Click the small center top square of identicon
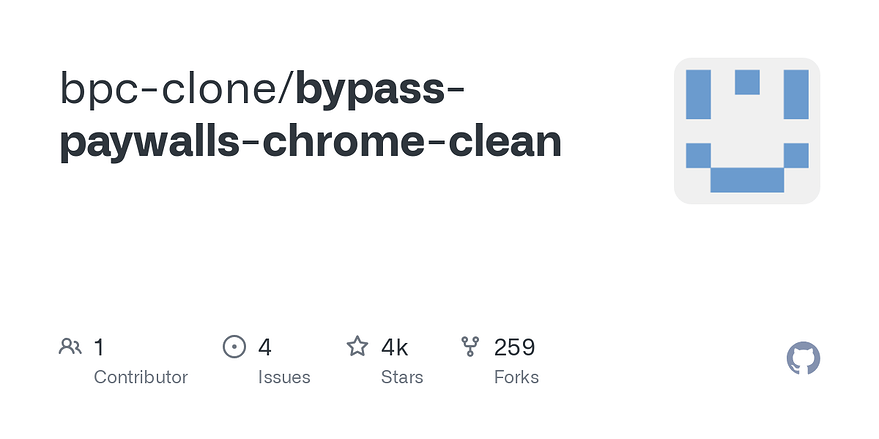This screenshot has height=439, width=879. pyautogui.click(x=747, y=81)
